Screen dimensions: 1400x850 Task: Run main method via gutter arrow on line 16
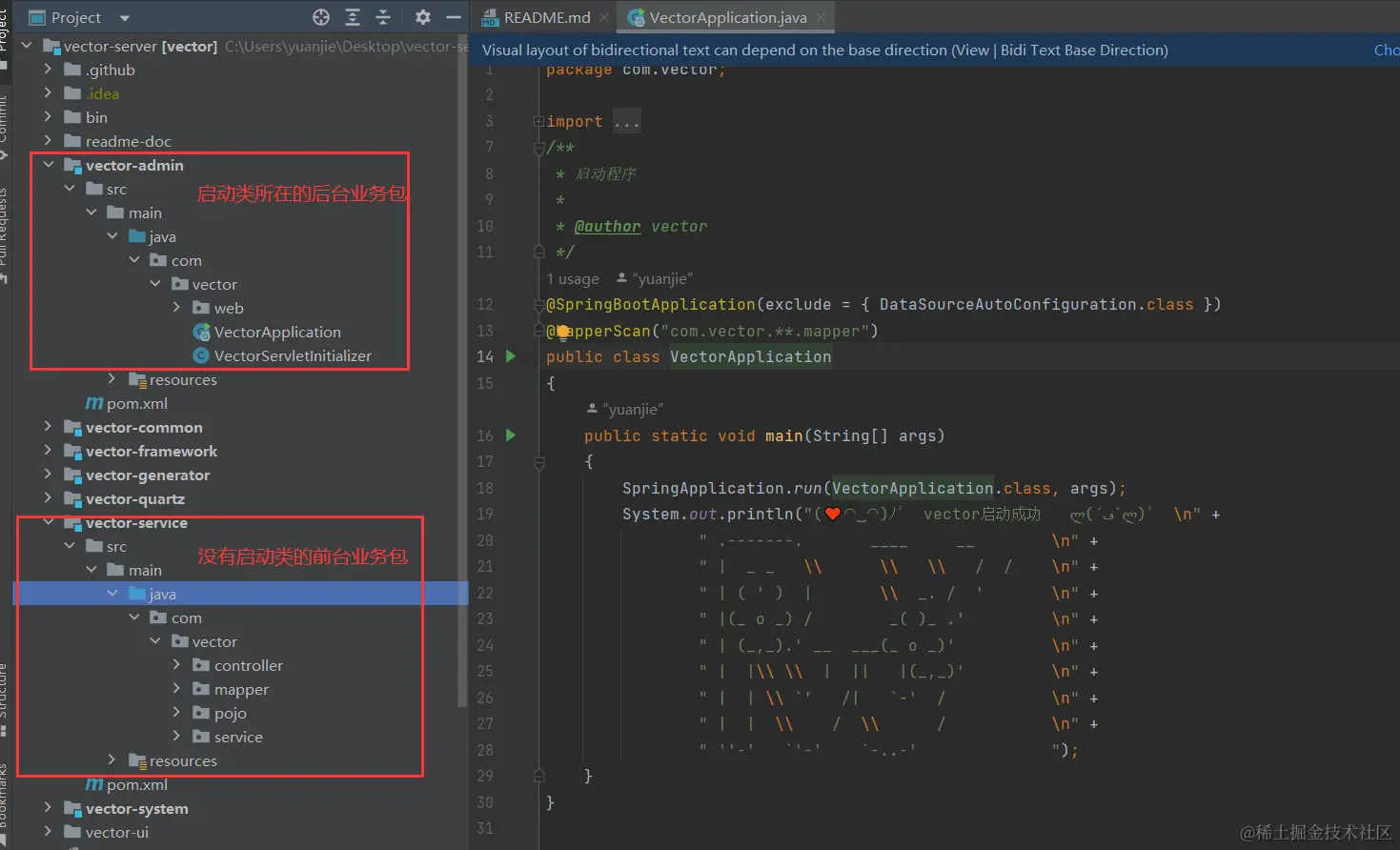point(511,435)
